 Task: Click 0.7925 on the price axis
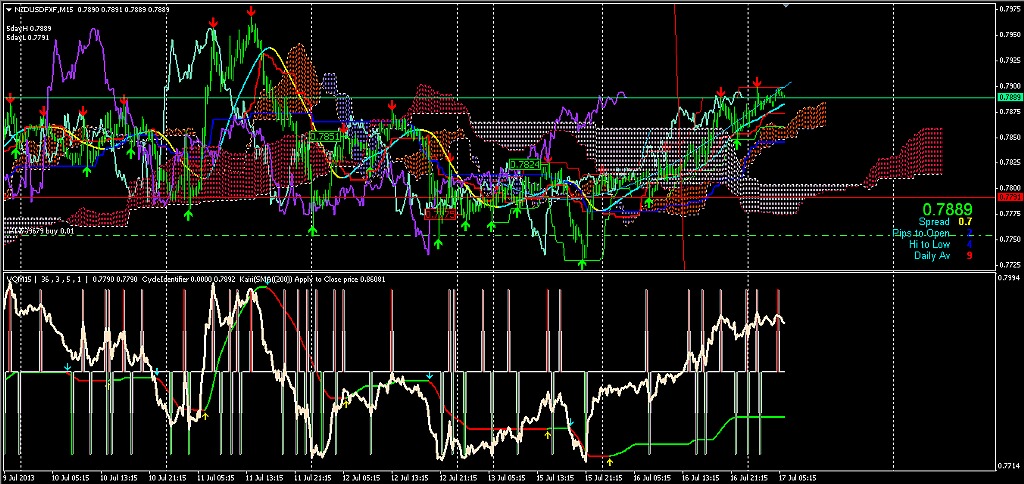(1010, 60)
